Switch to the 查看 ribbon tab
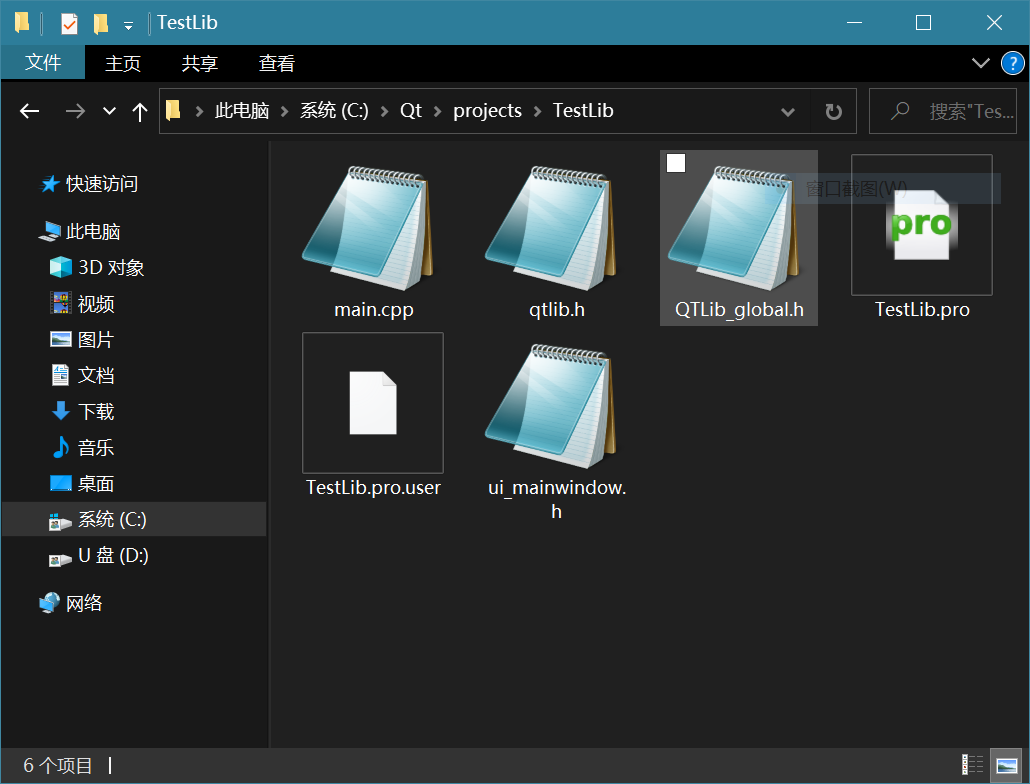 click(x=277, y=63)
